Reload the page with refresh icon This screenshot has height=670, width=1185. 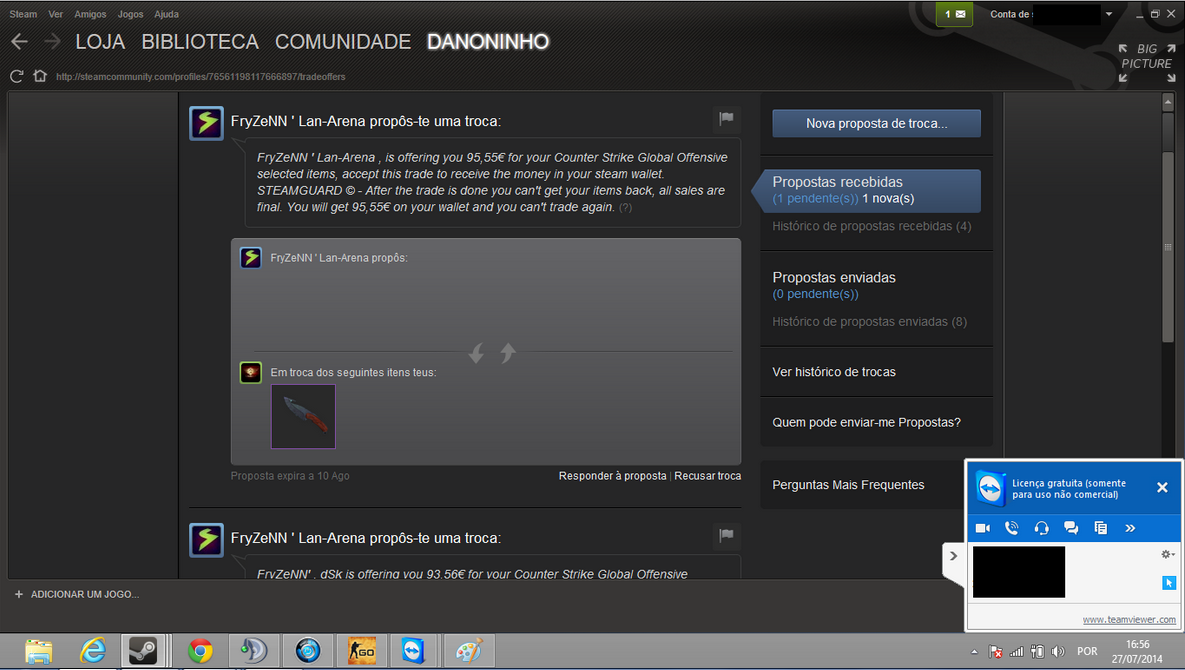pos(16,76)
